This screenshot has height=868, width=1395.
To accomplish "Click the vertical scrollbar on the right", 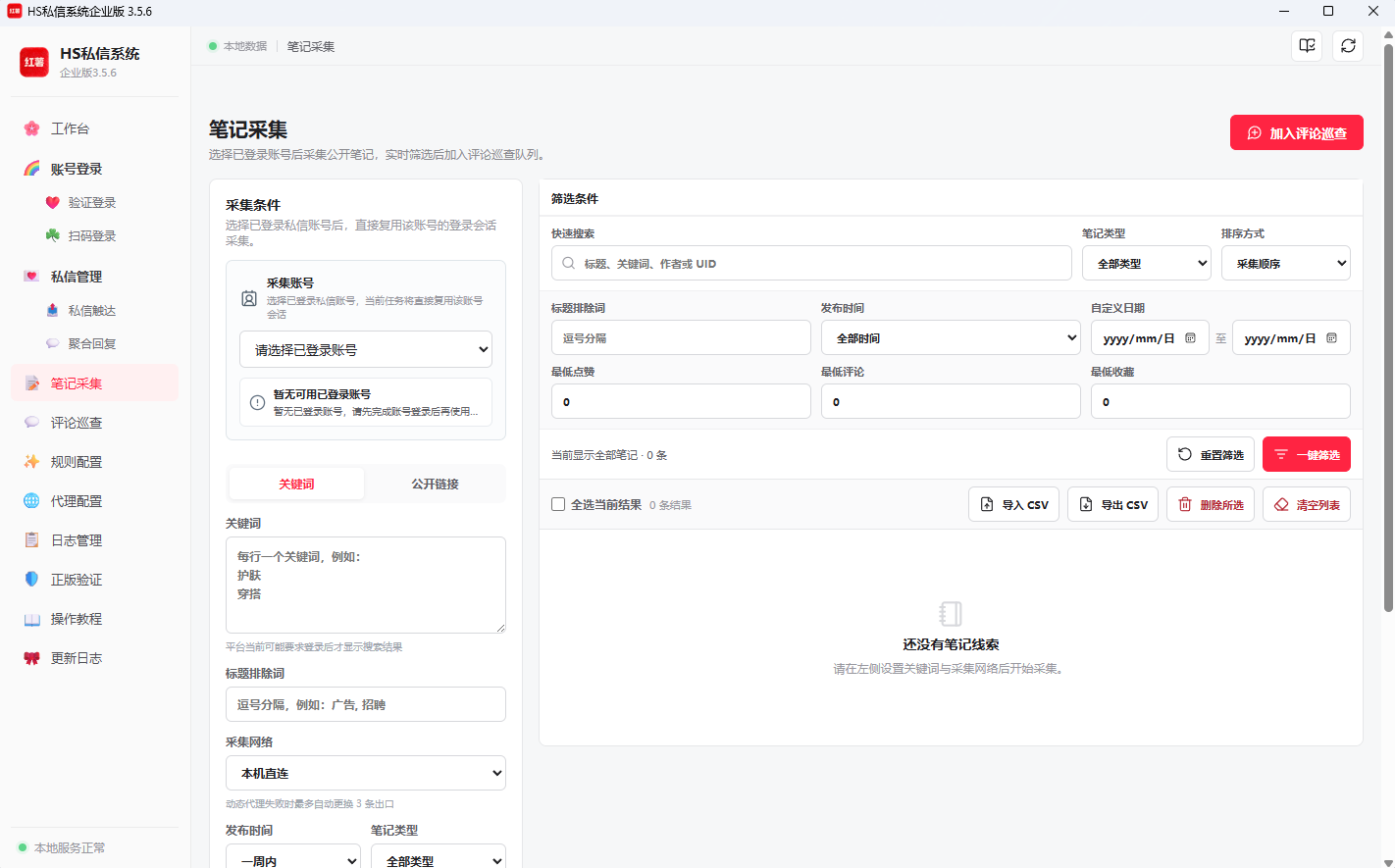I will pos(1388,327).
